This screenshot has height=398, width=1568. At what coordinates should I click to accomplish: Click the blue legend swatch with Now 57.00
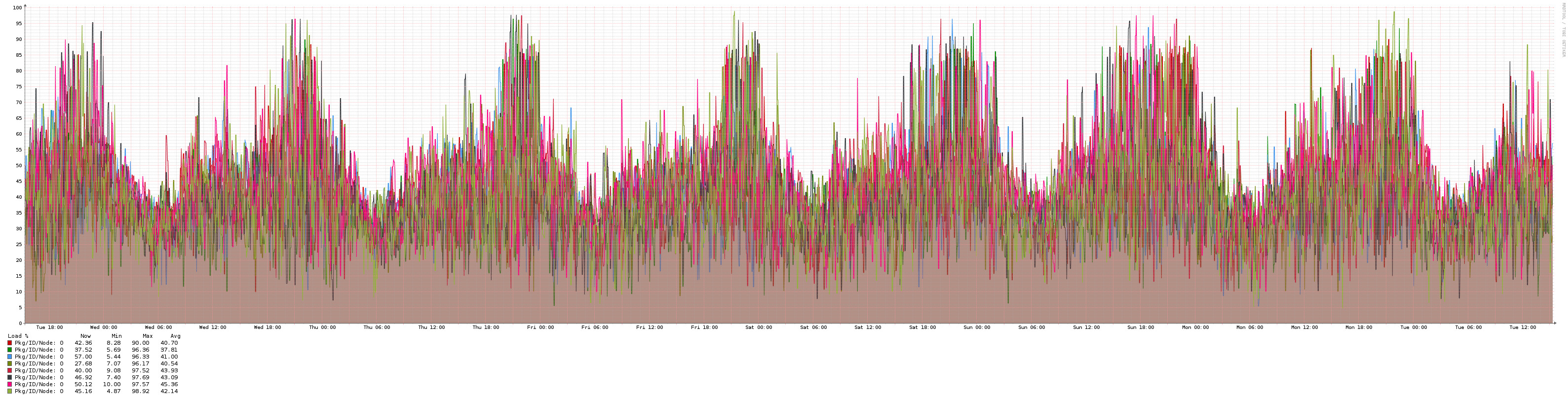(10, 357)
